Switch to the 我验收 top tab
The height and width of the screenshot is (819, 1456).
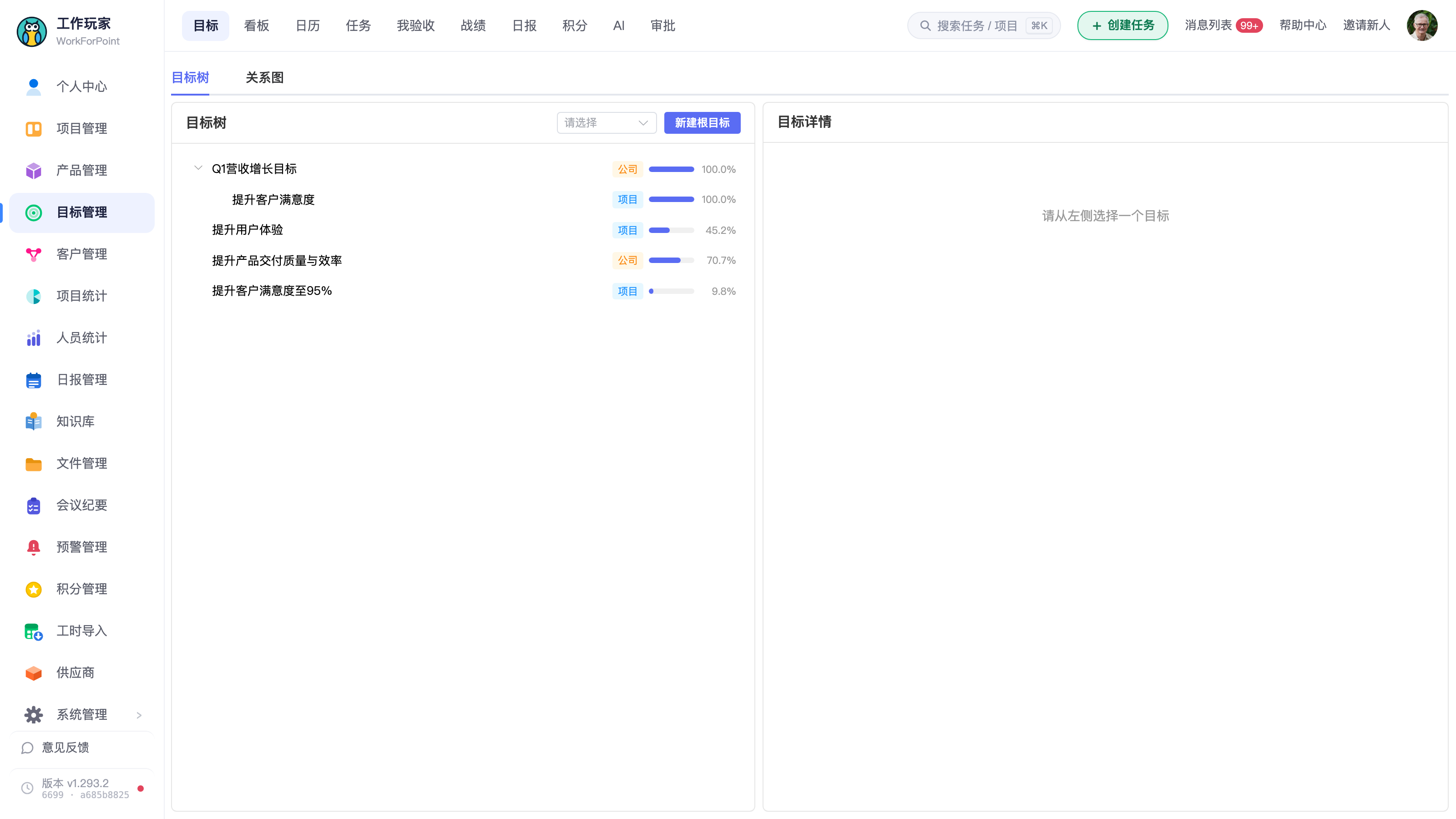(415, 25)
